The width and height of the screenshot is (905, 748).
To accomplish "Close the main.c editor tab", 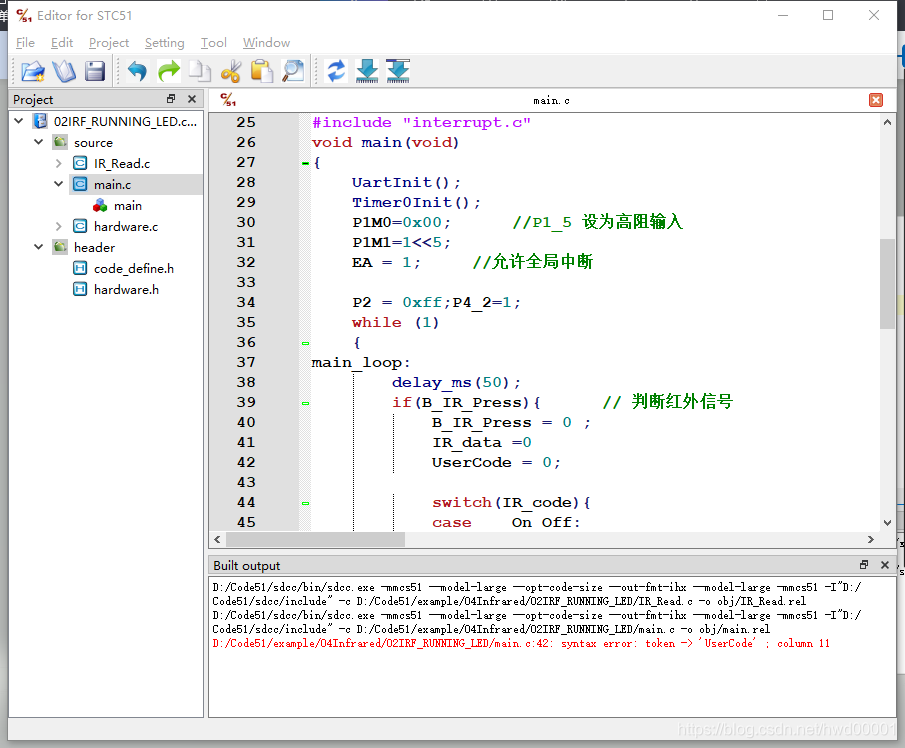I will [876, 100].
